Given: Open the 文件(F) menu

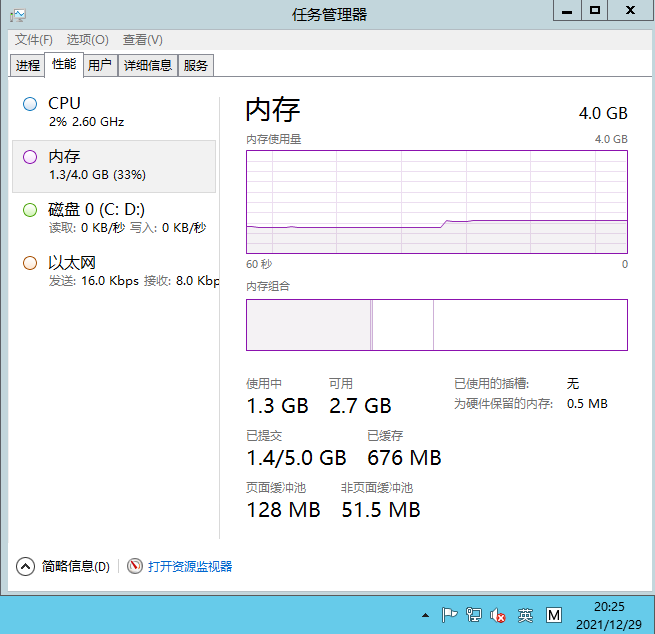Looking at the screenshot, I should 34,40.
